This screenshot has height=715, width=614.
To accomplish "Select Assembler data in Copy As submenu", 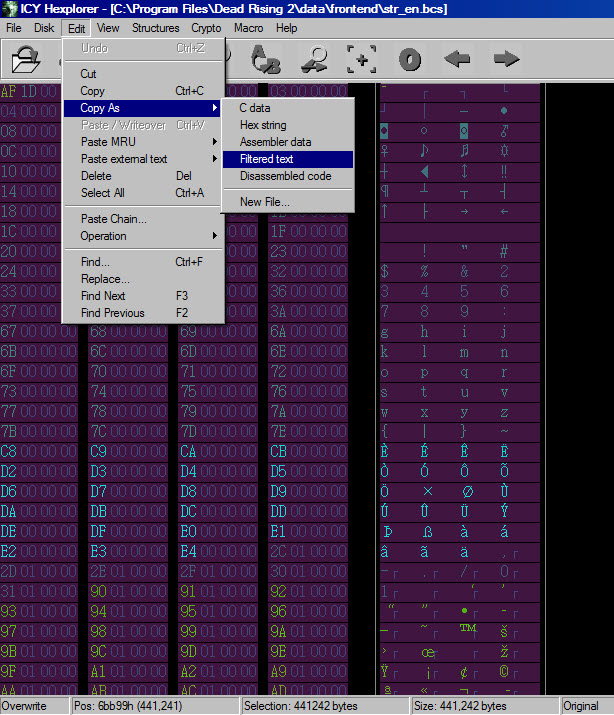I will 288,142.
